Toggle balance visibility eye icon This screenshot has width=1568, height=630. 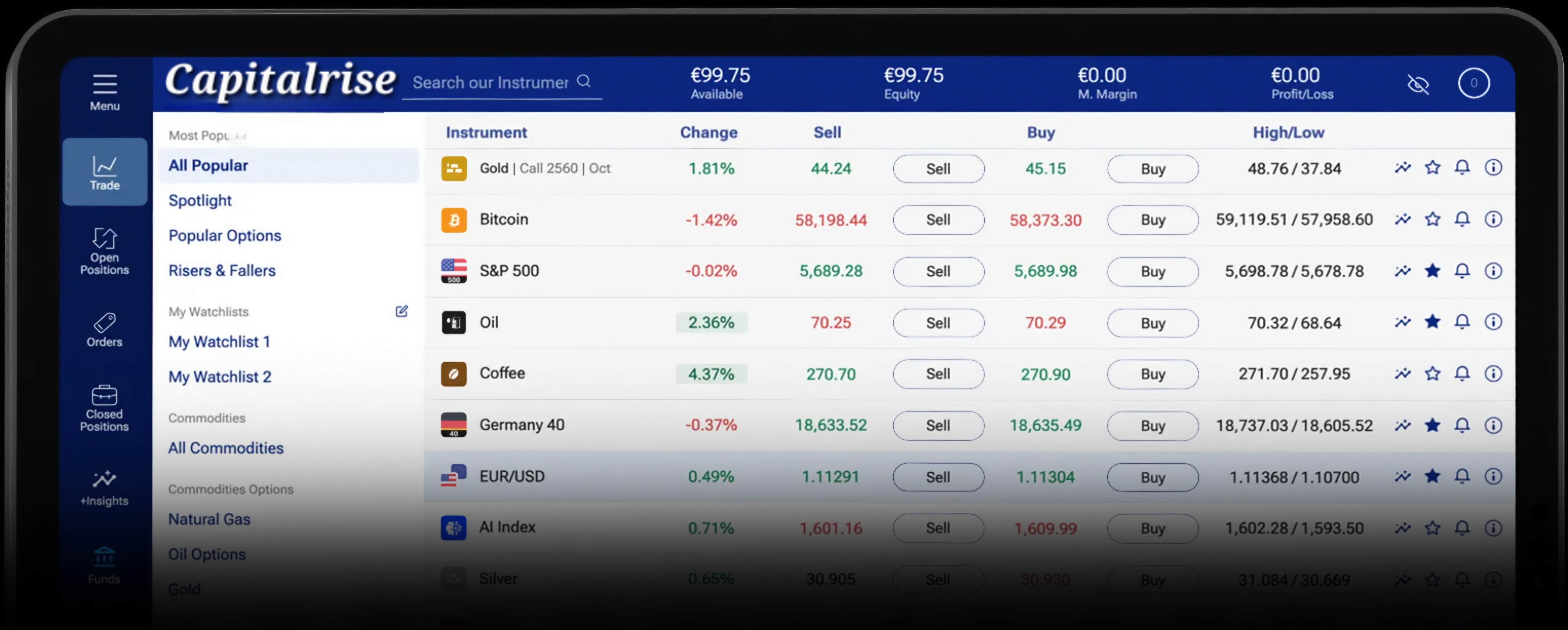click(x=1418, y=85)
